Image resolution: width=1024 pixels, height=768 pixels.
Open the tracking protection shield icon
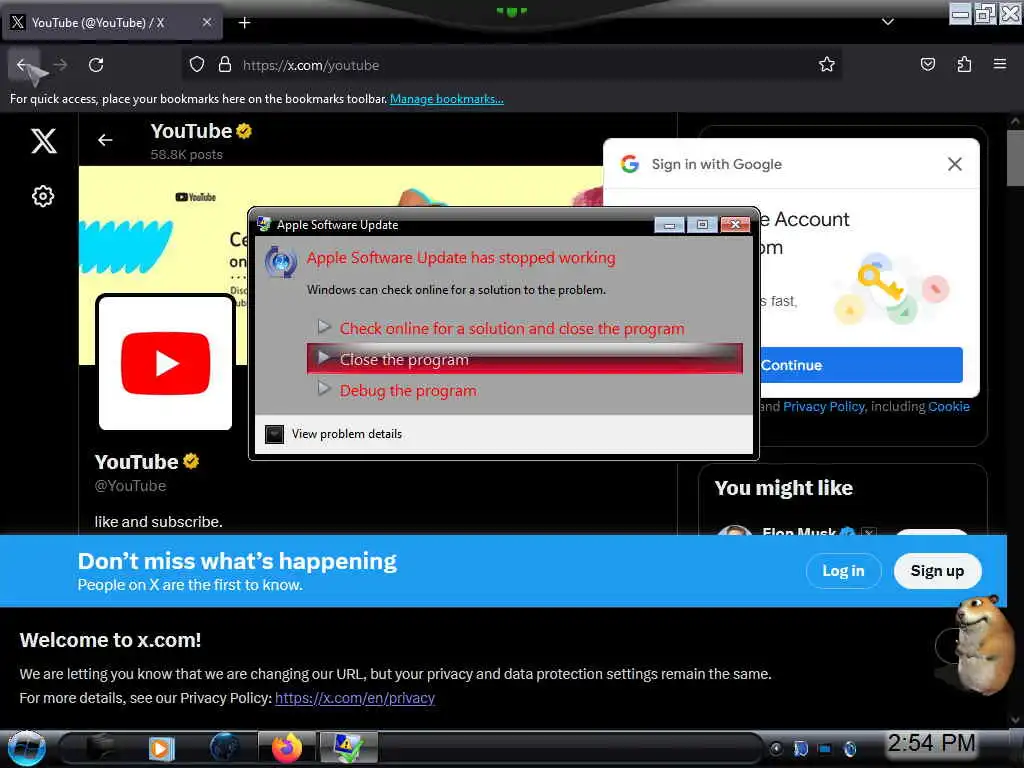[197, 65]
